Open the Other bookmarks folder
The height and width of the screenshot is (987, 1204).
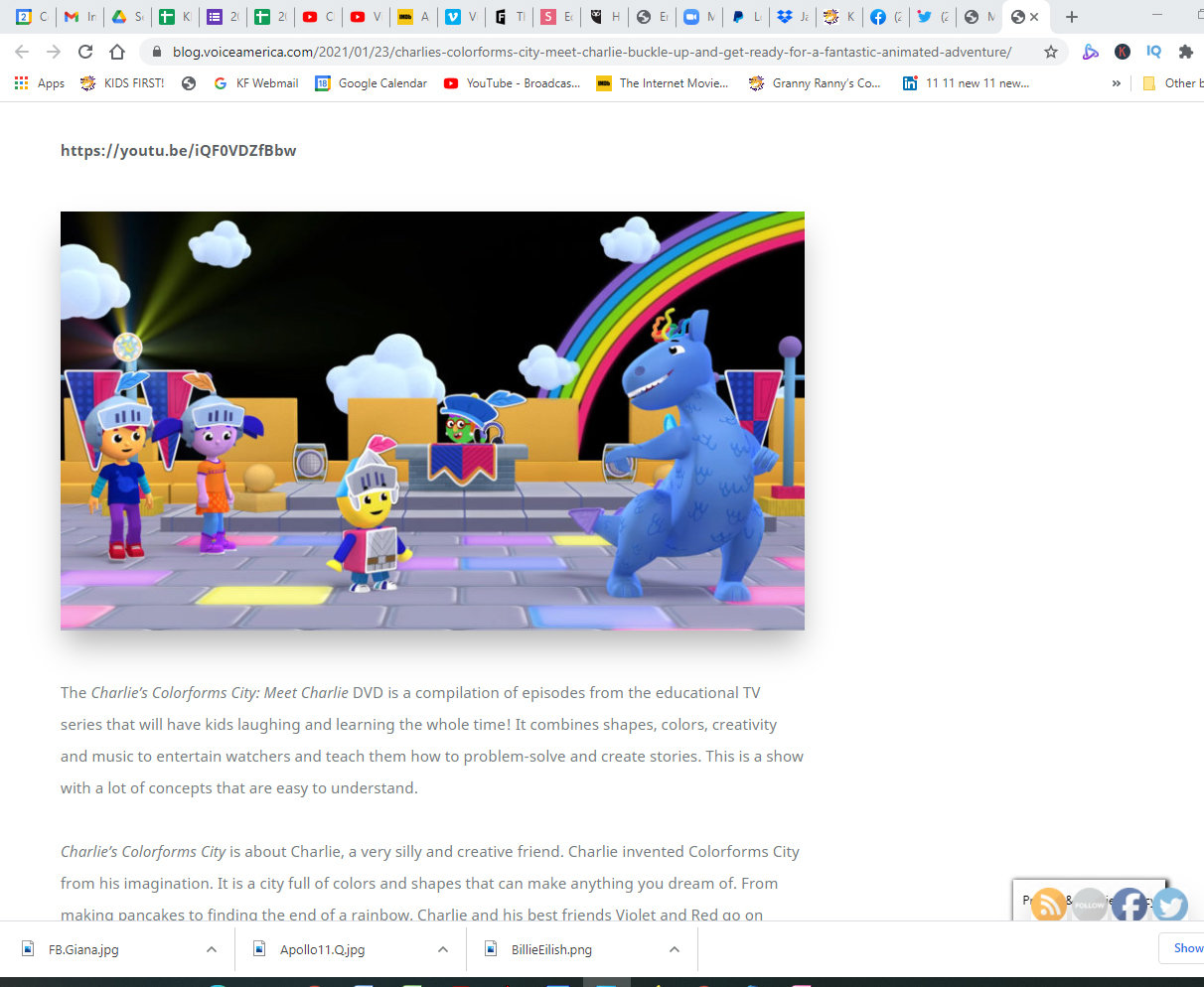coord(1172,83)
